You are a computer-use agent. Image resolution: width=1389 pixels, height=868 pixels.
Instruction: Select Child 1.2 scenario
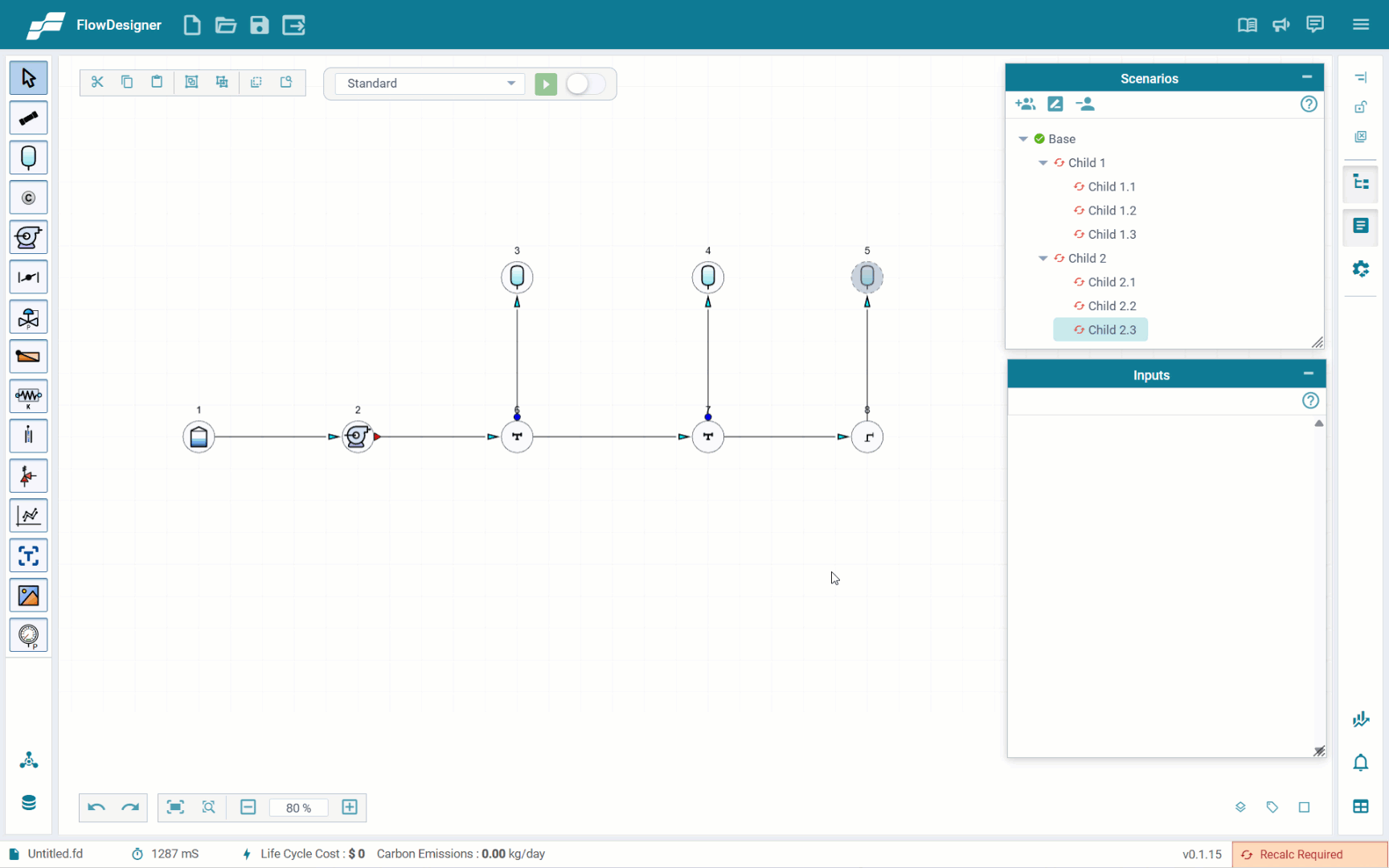[1111, 211]
